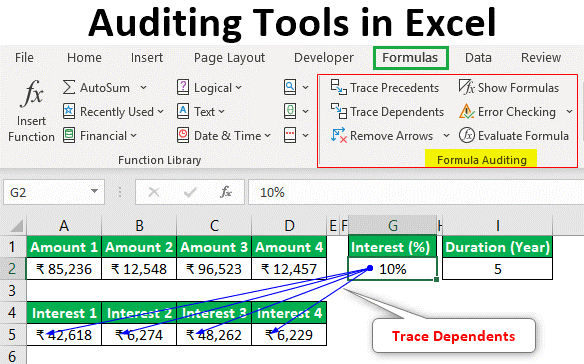This screenshot has height=364, width=584.
Task: Open the Date & Time functions icon
Action: click(183, 136)
